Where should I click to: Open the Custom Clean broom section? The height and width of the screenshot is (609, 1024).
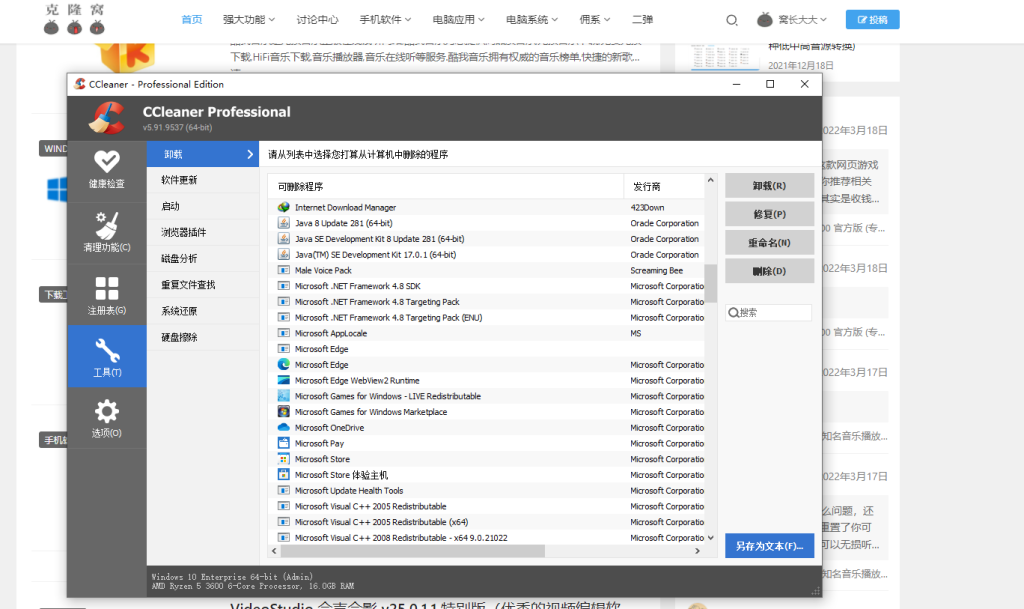(106, 233)
